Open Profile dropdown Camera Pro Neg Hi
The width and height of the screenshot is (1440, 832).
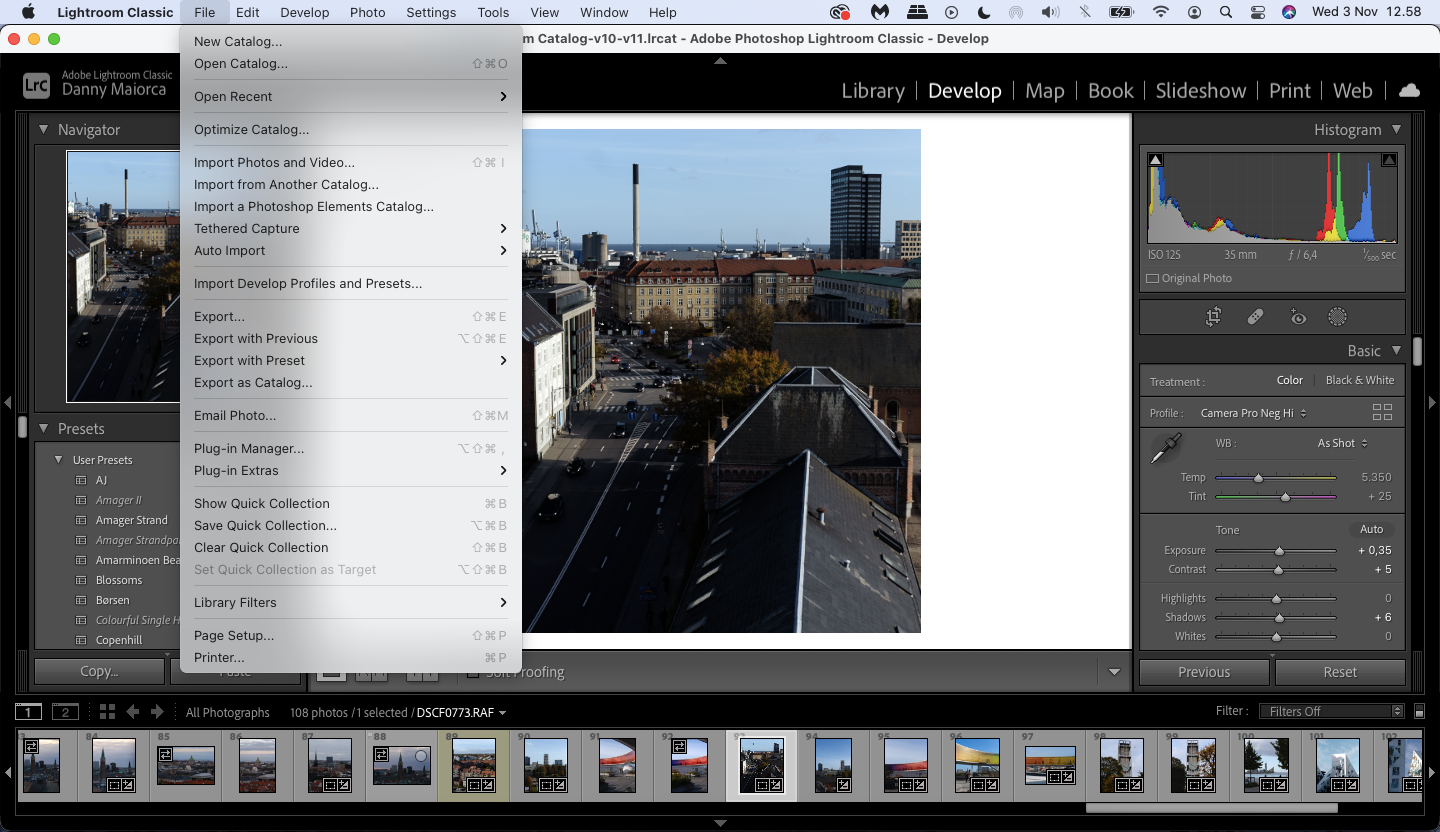click(x=1254, y=413)
